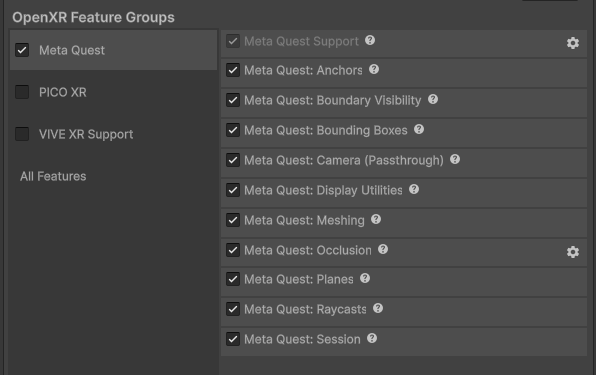Disable Meta Quest: Bounding Boxes checkbox
Viewport: 596px width, 375px height.
[x=233, y=130]
